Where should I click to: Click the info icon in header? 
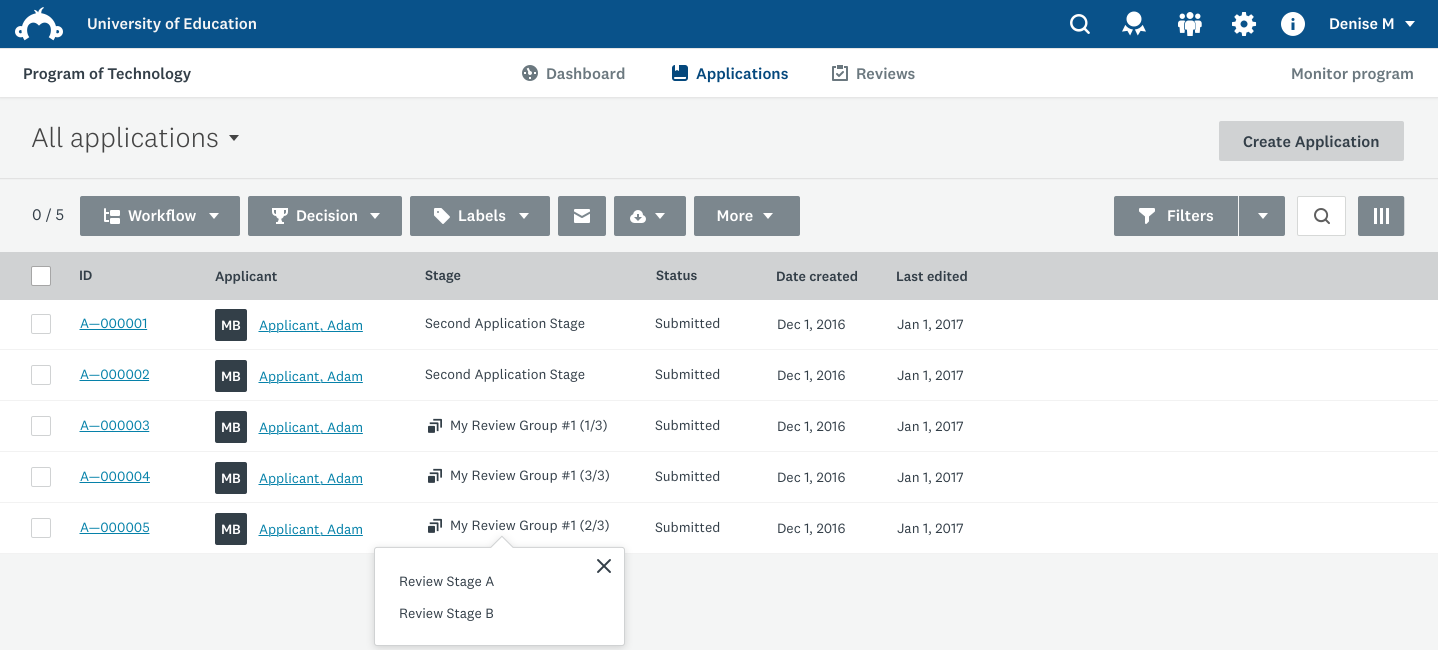(x=1293, y=24)
